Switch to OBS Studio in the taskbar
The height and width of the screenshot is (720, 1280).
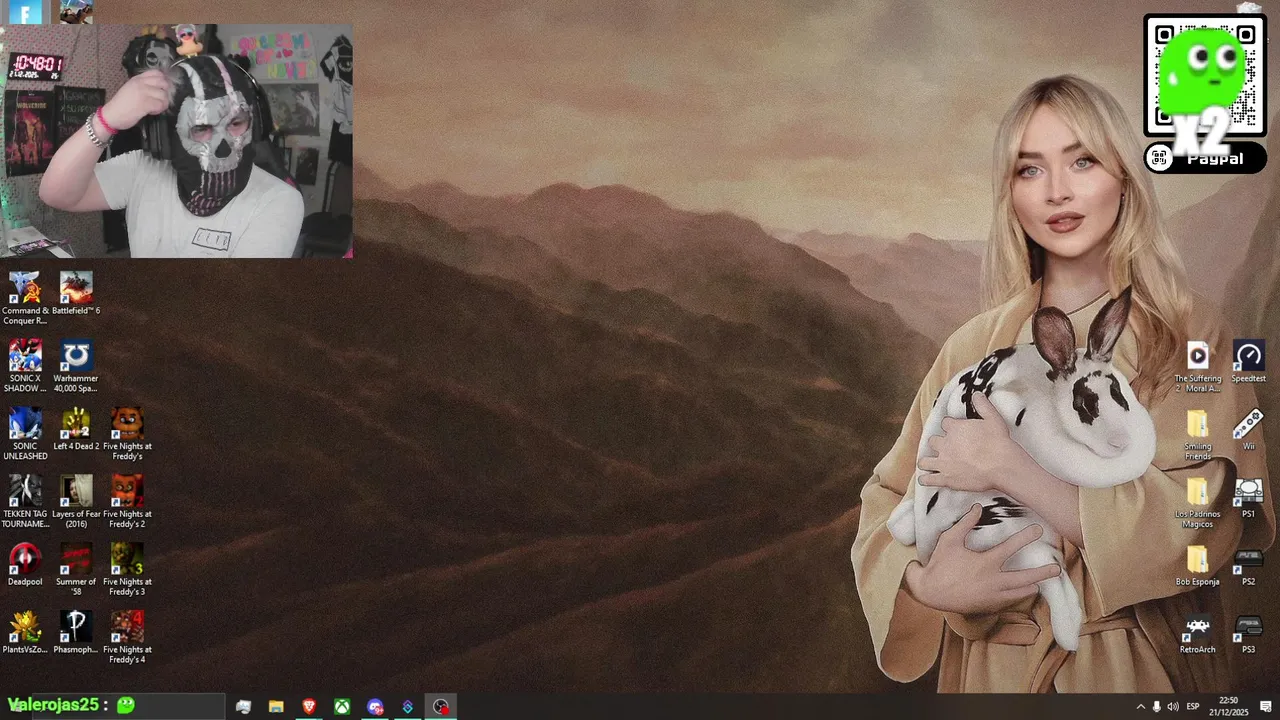pyautogui.click(x=441, y=707)
